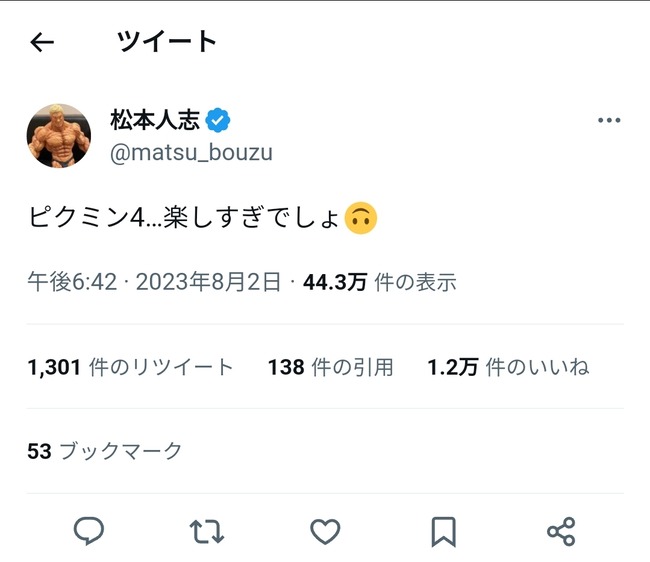The height and width of the screenshot is (562, 650).
Task: View the 138 quote tweets
Action: [330, 367]
